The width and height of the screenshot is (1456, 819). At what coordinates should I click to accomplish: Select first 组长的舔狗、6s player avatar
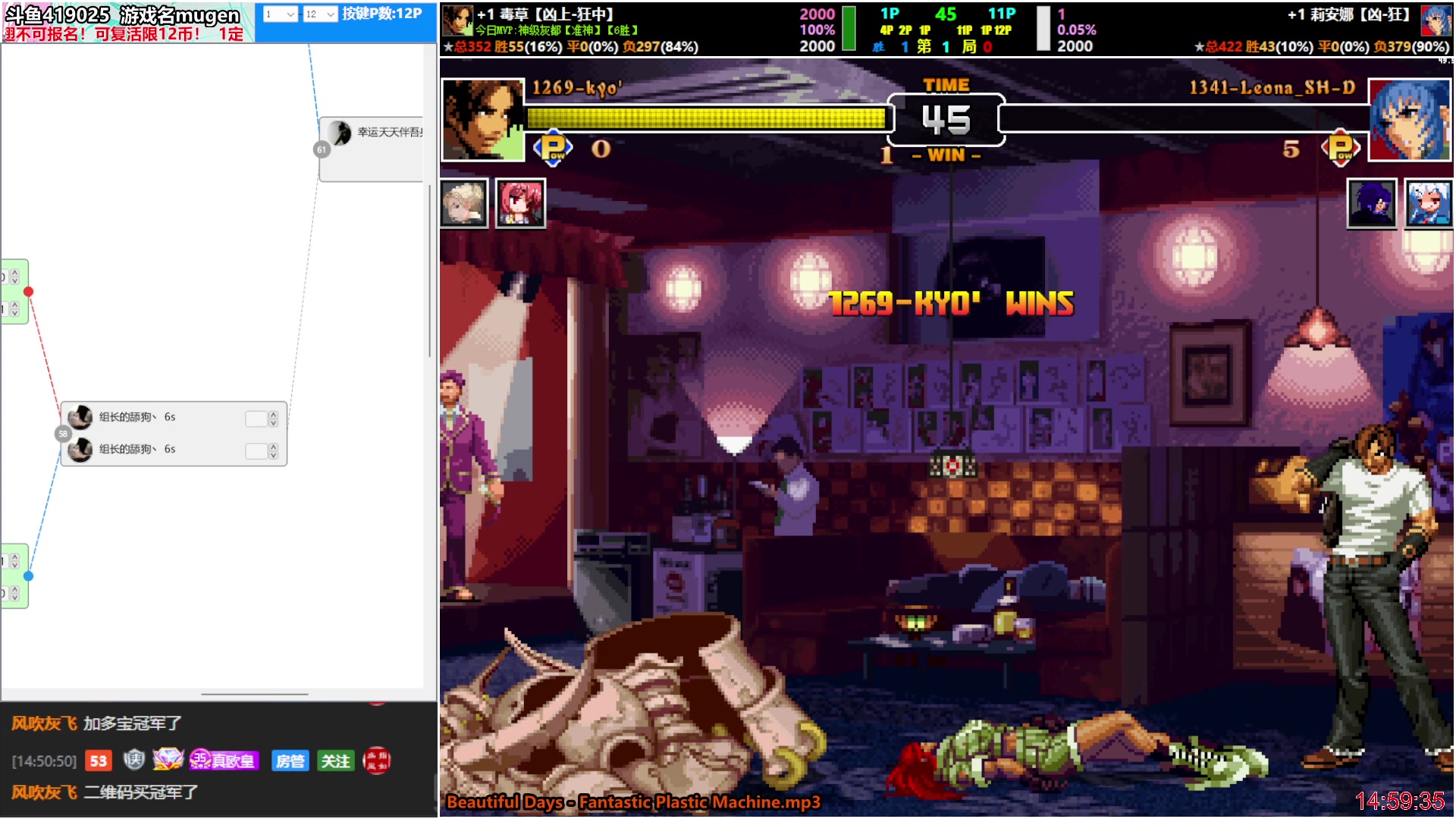(x=80, y=417)
